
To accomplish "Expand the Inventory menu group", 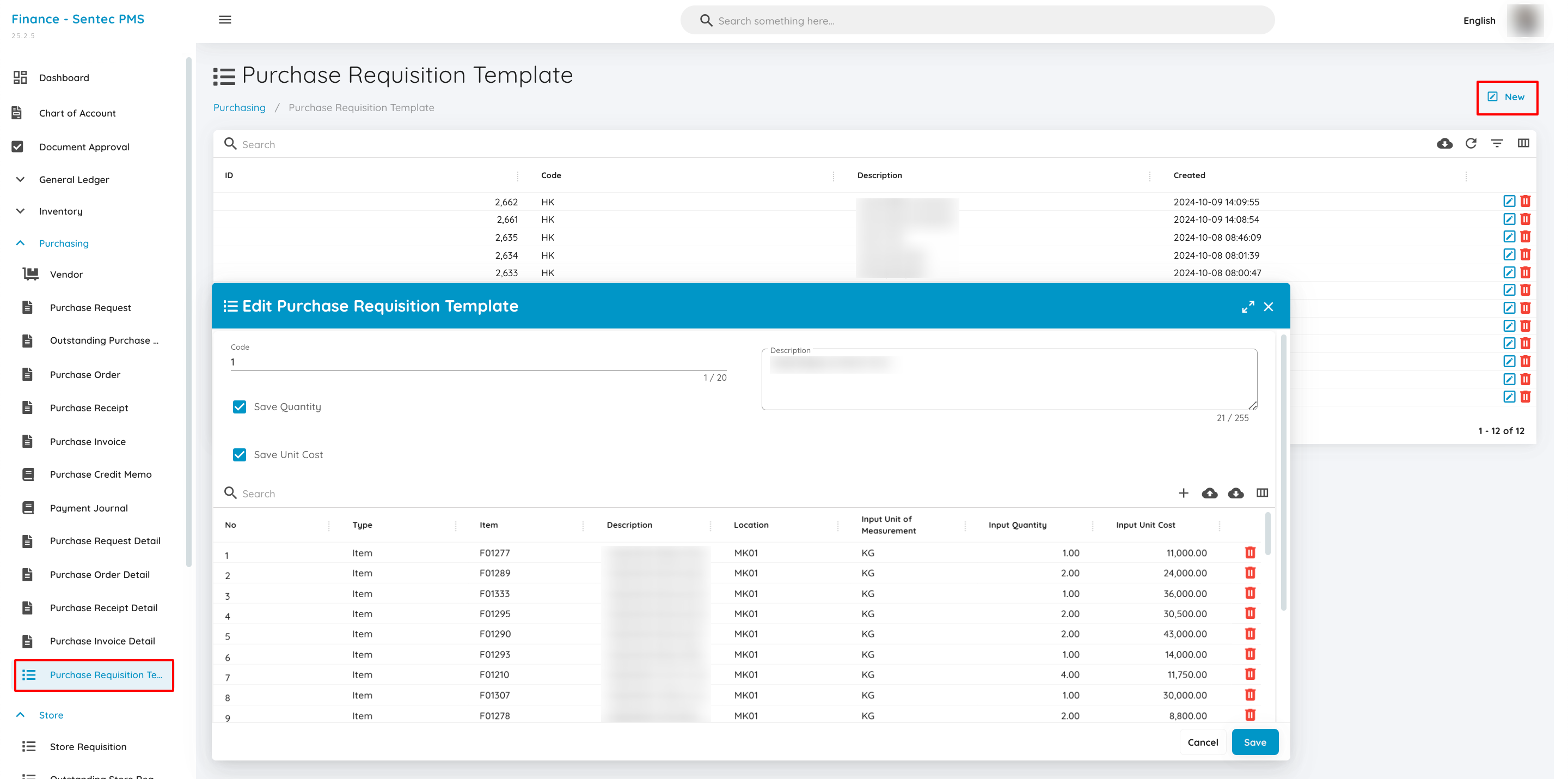I will (60, 211).
